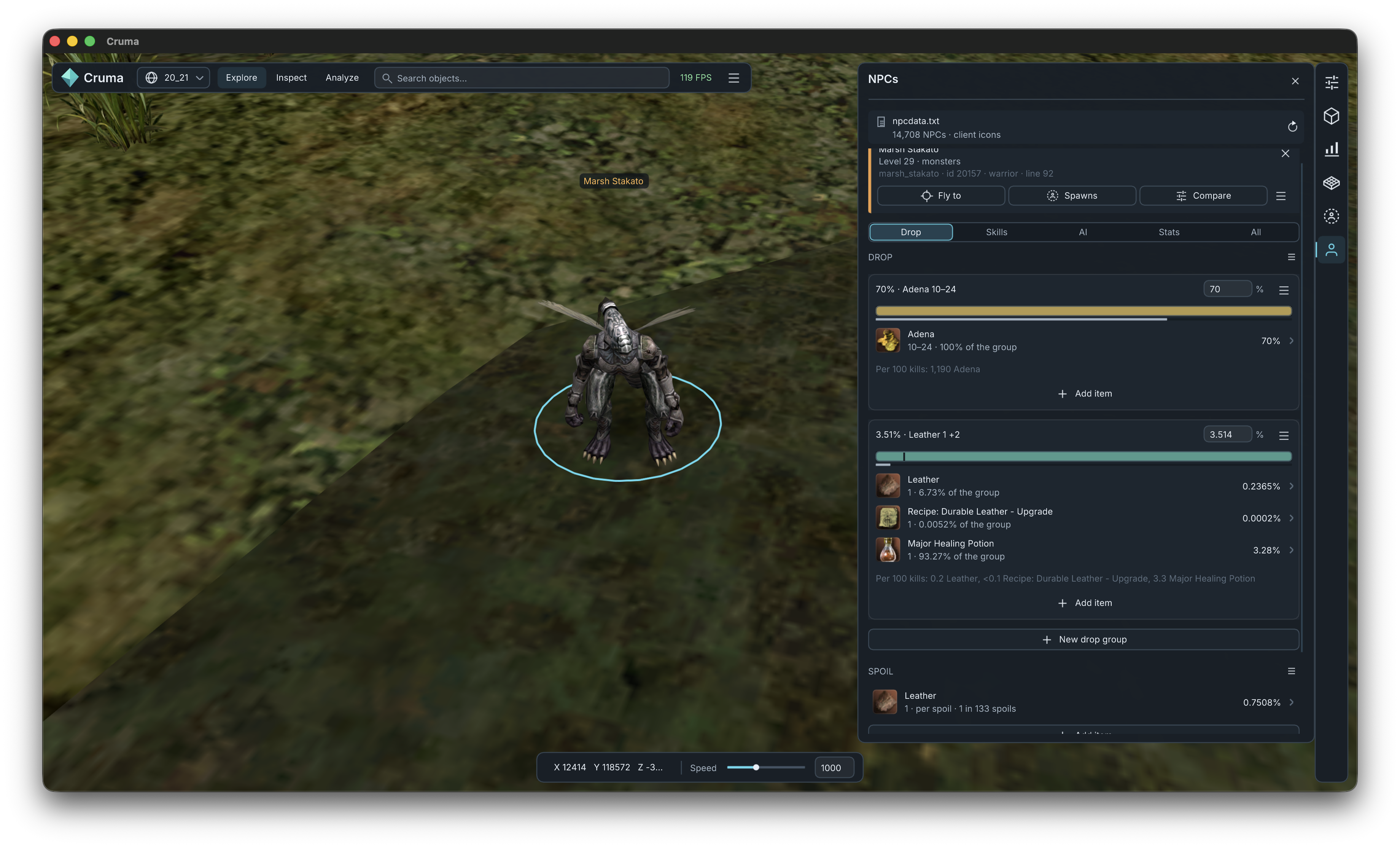Open the Leather drop group menu icon
This screenshot has width=1400, height=848.
(1284, 436)
